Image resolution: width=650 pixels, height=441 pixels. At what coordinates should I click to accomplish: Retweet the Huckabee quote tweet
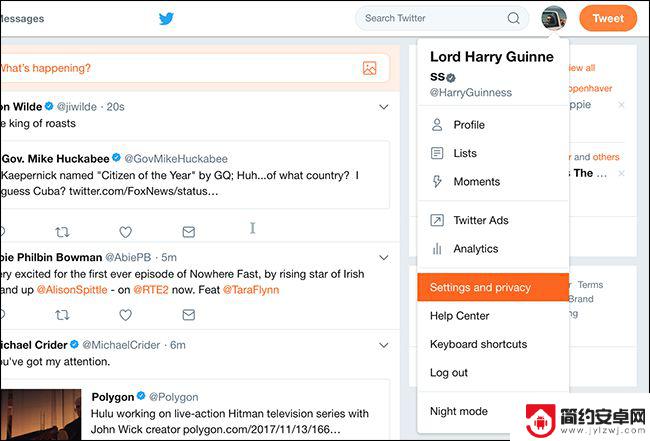click(62, 232)
